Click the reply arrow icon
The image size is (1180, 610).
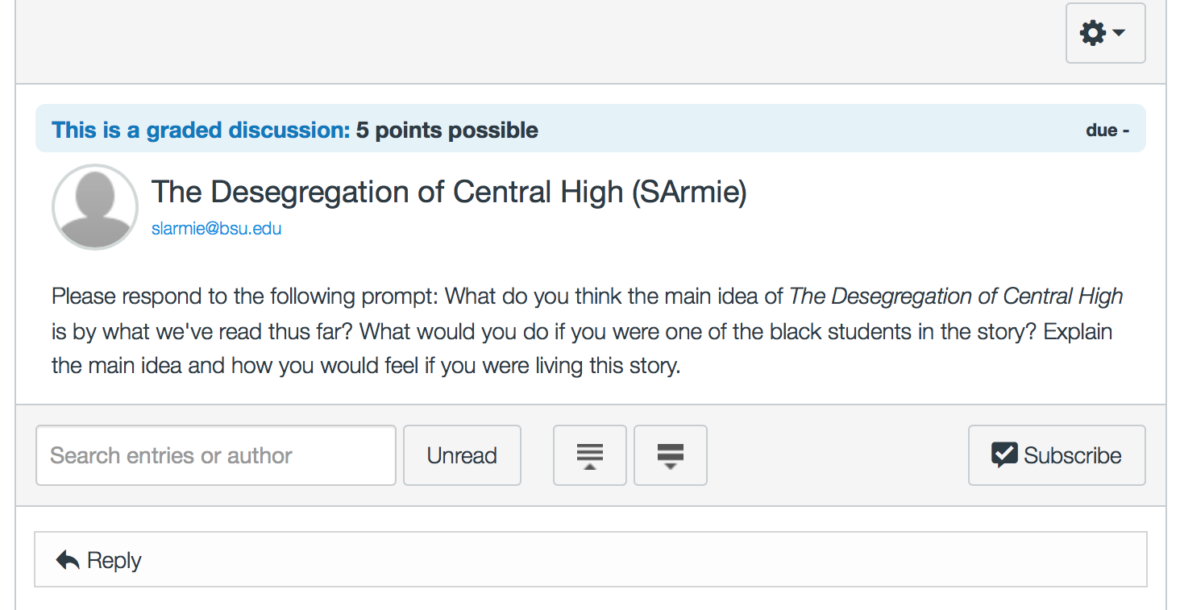tap(68, 561)
